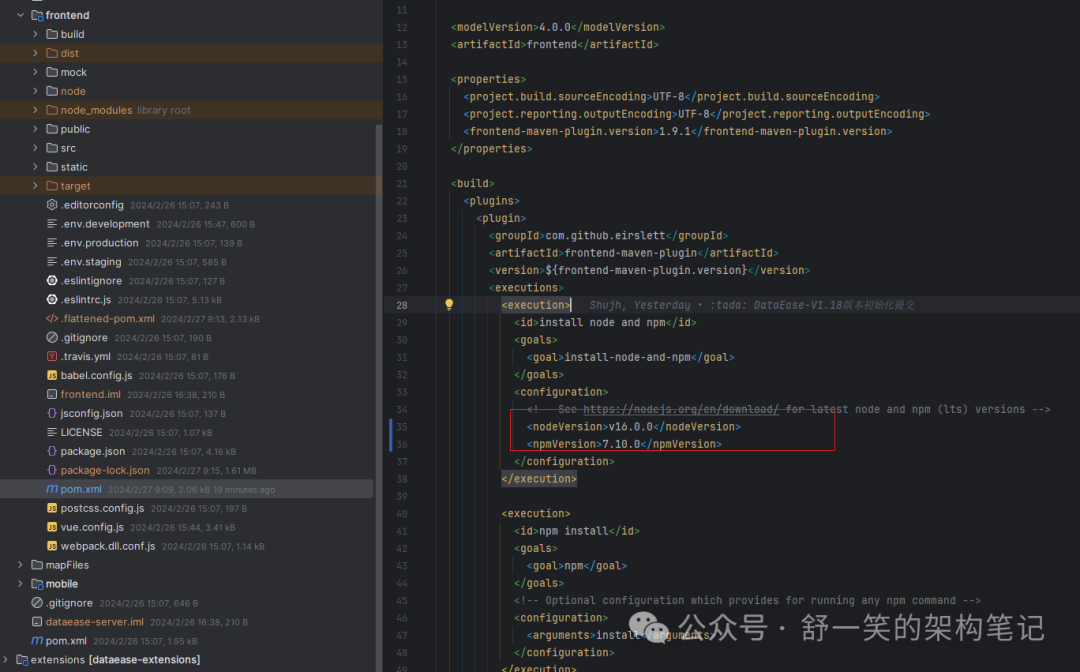This screenshot has height=672, width=1080.
Task: Open the .env.staging file
Action: tap(91, 262)
